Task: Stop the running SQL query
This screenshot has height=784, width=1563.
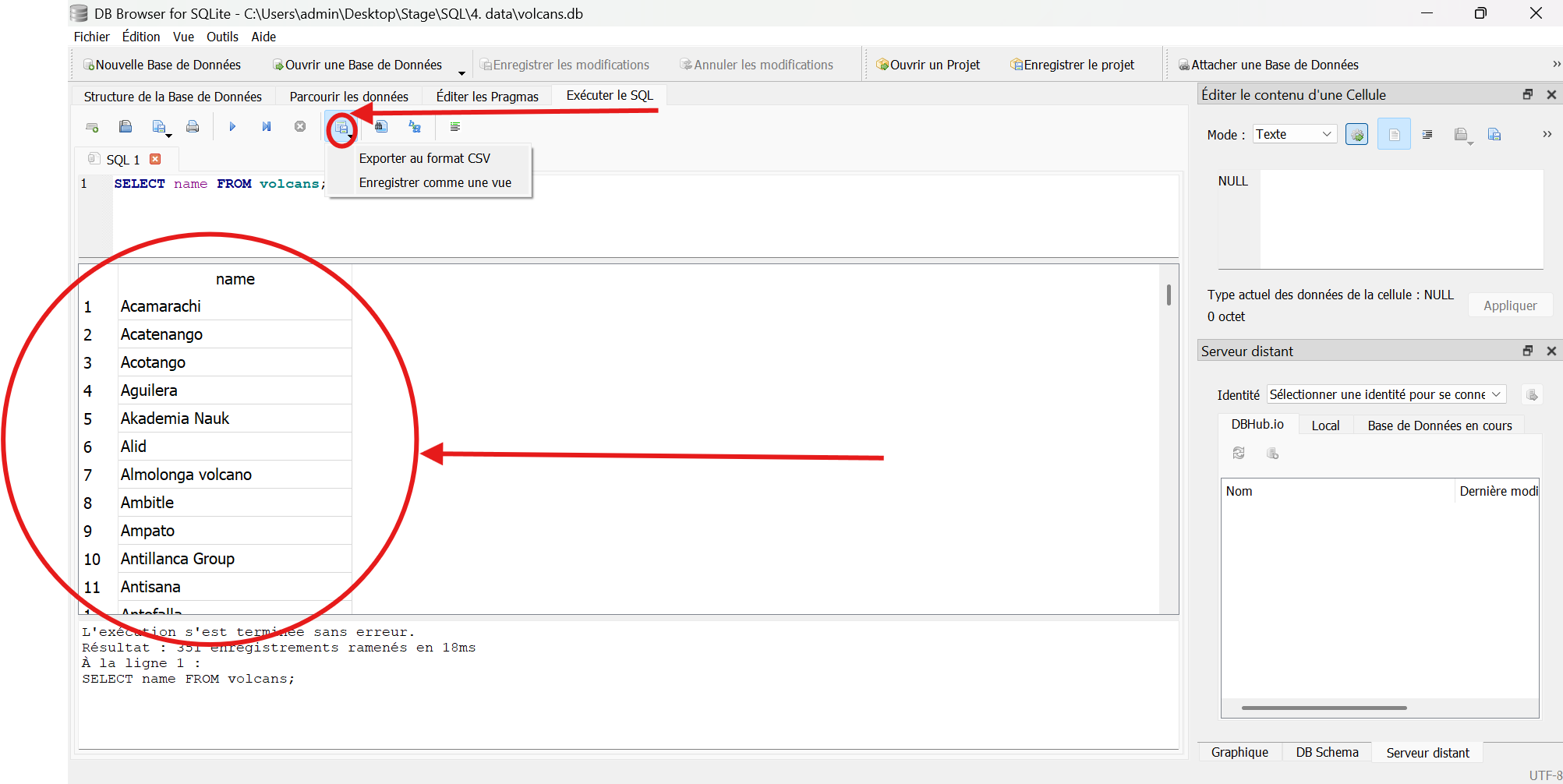Action: tap(299, 126)
